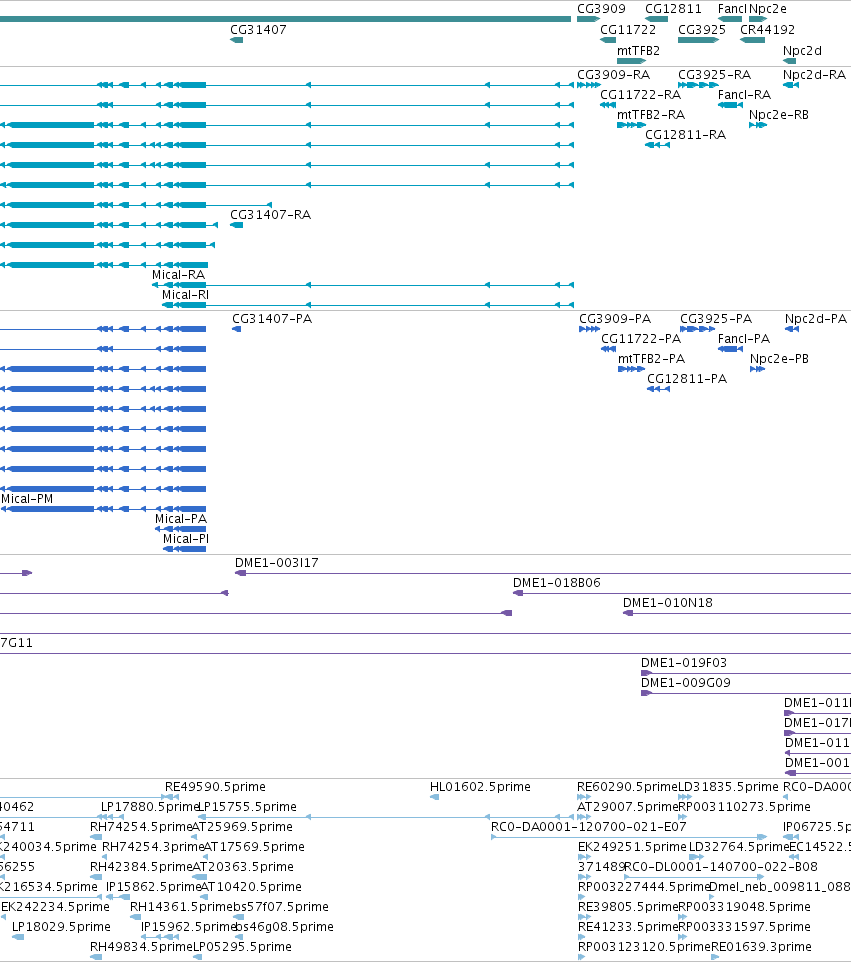The width and height of the screenshot is (851, 962).
Task: Click the DME1-009G09 clone label
Action: point(685,683)
